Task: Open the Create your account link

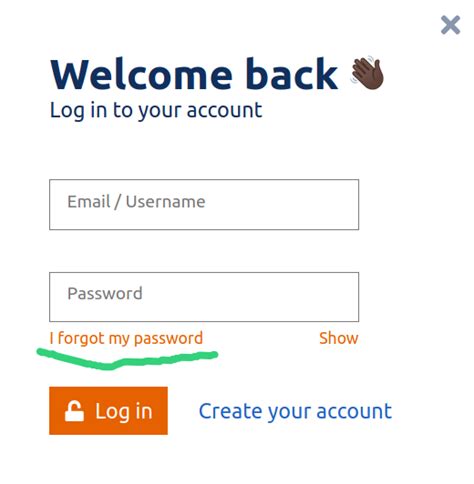Action: (295, 412)
